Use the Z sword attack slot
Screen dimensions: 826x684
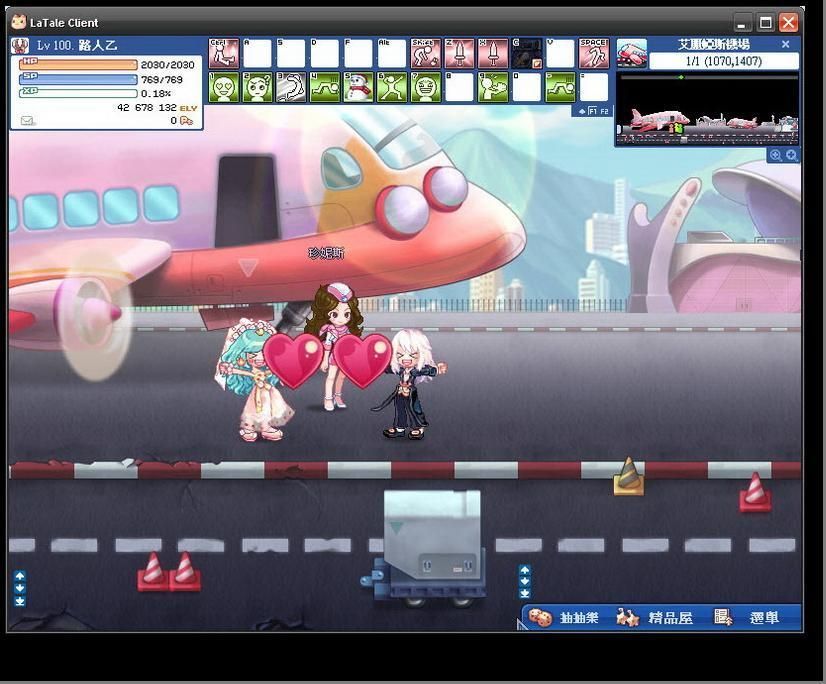(459, 53)
